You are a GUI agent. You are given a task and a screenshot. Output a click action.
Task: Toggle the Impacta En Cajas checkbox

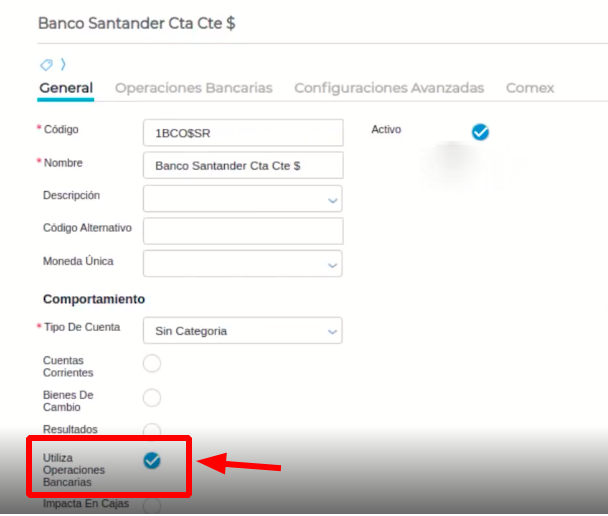(152, 506)
